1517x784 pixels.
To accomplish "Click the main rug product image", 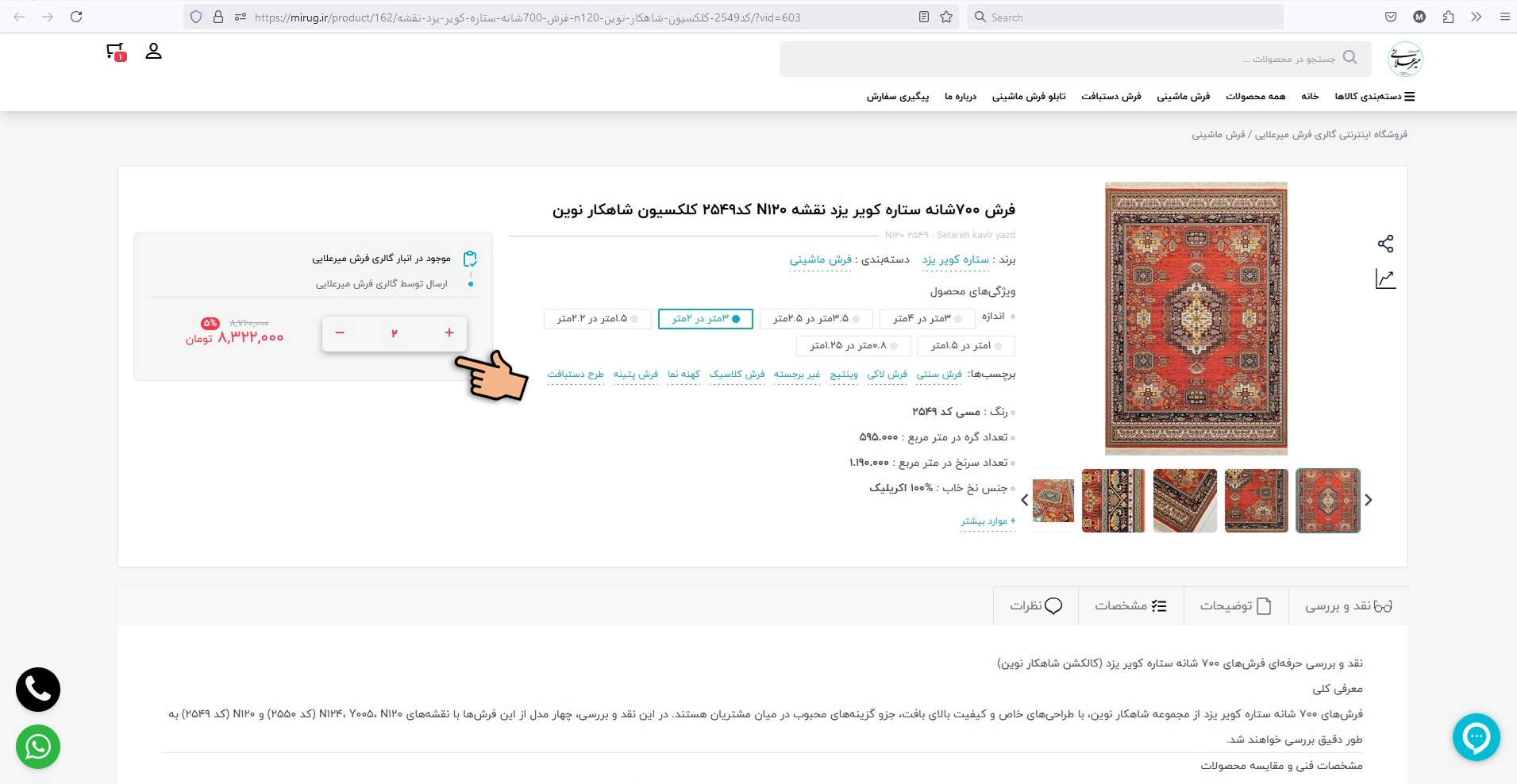I will pyautogui.click(x=1196, y=319).
